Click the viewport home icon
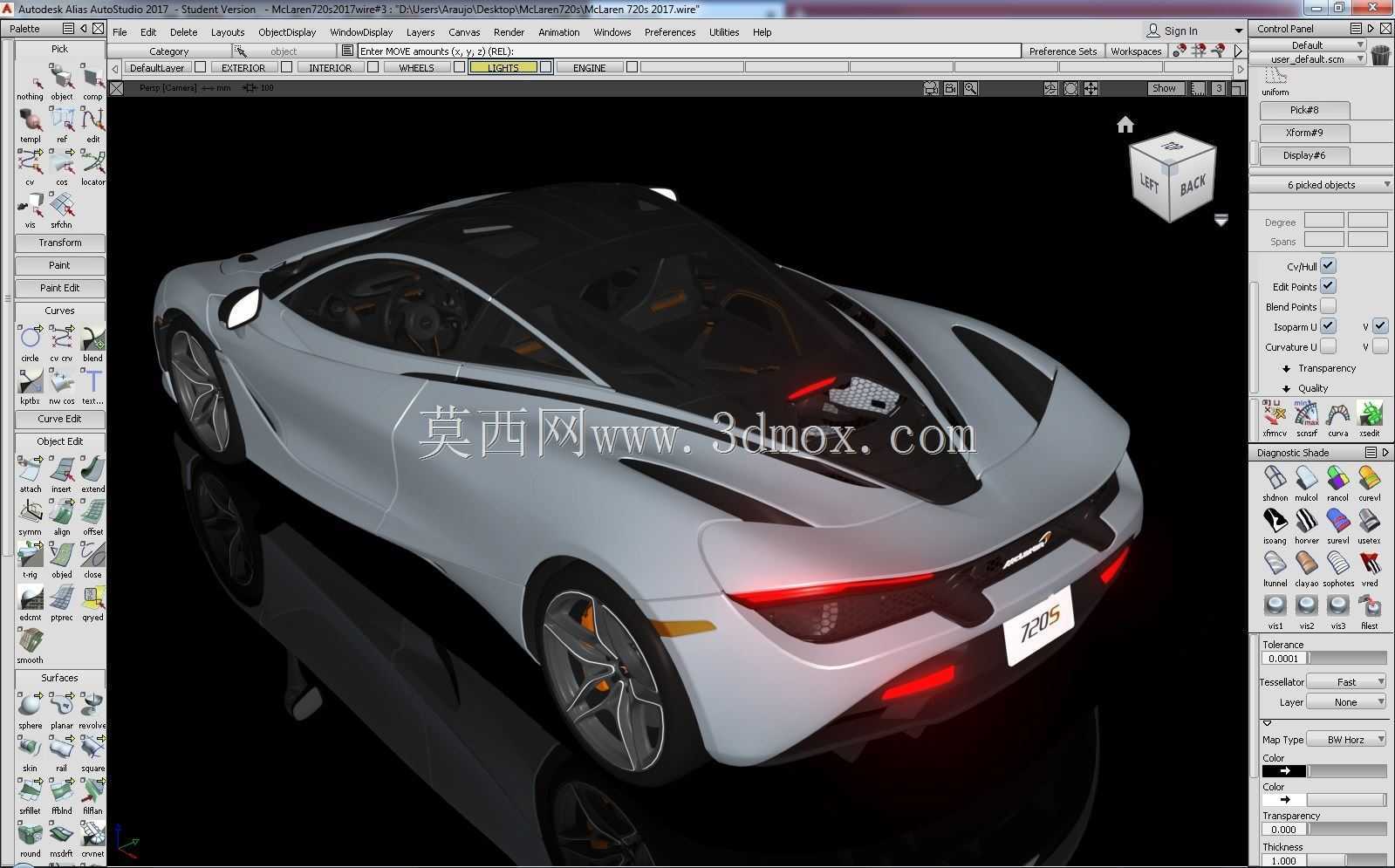1395x868 pixels. [x=1125, y=125]
